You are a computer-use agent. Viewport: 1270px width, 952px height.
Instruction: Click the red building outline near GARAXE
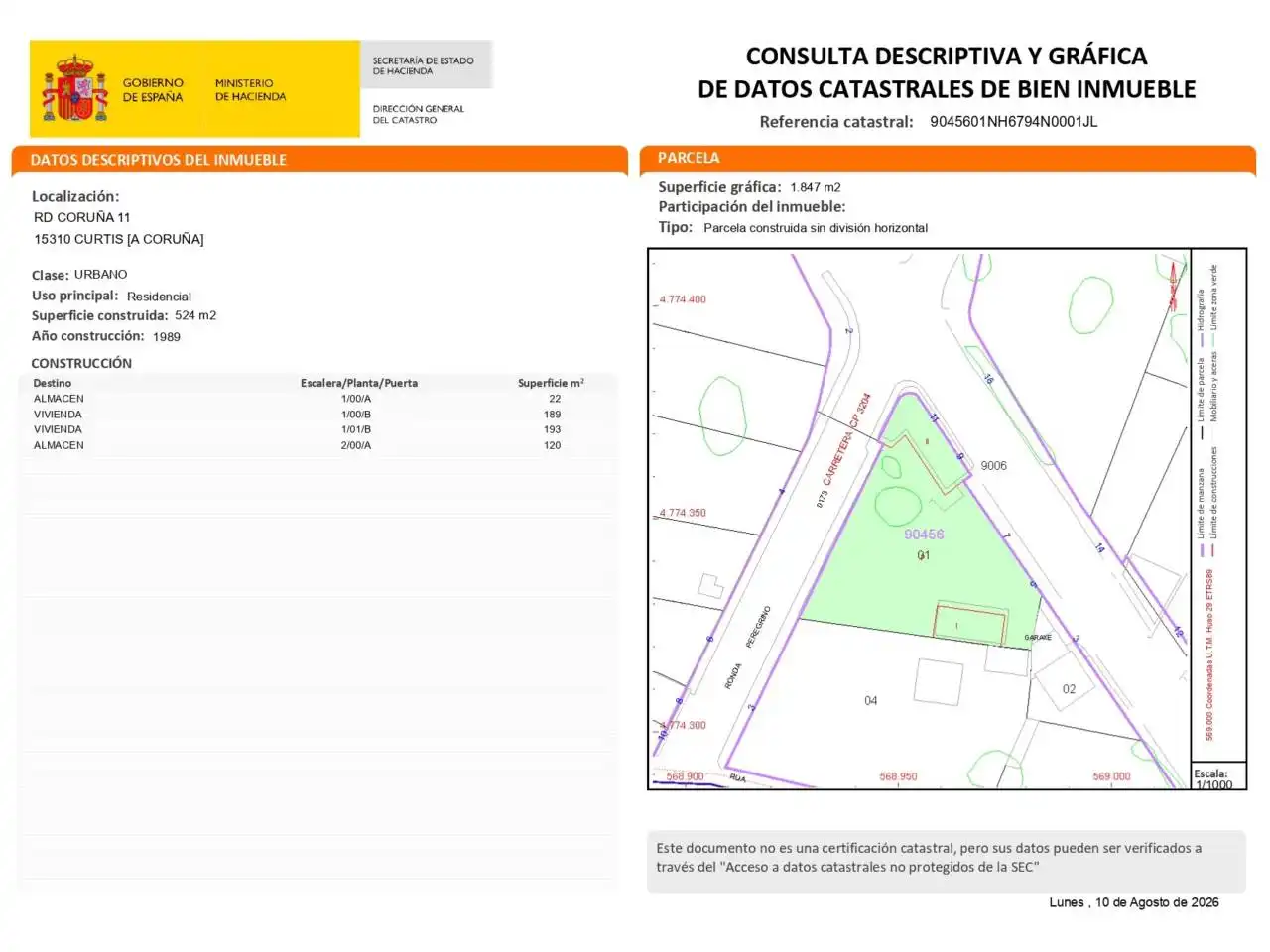pos(970,624)
